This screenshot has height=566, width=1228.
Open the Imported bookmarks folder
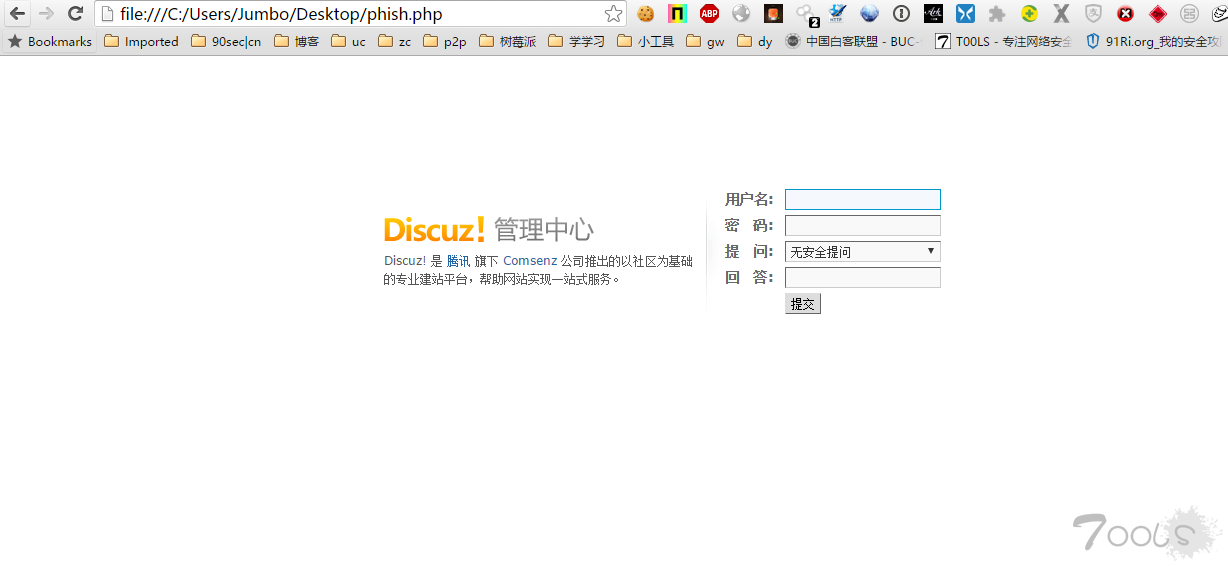[141, 42]
